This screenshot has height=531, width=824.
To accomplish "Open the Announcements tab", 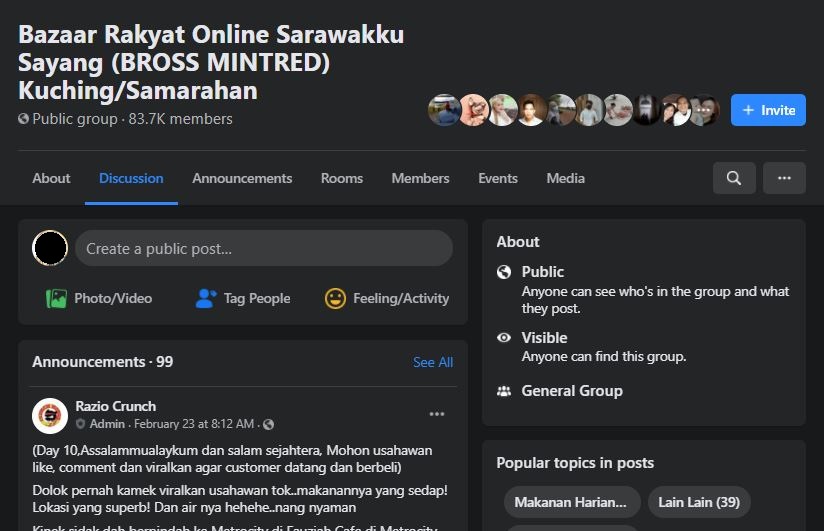I will [242, 178].
